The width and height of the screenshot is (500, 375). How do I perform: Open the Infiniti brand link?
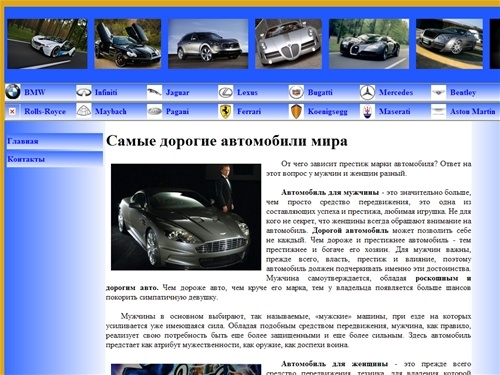(x=106, y=92)
